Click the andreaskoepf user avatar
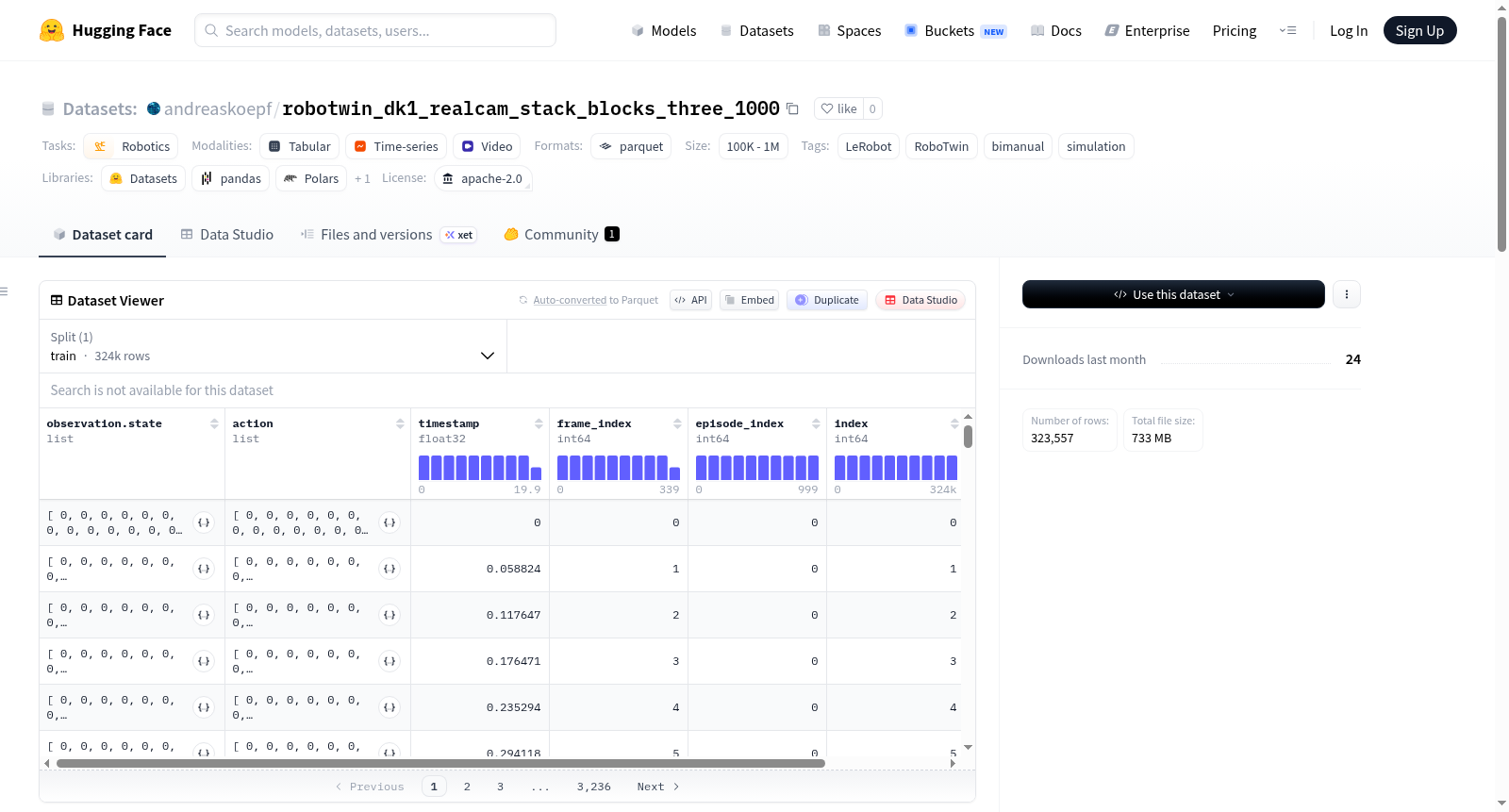Screen dimensions: 1509x812 pos(154,108)
